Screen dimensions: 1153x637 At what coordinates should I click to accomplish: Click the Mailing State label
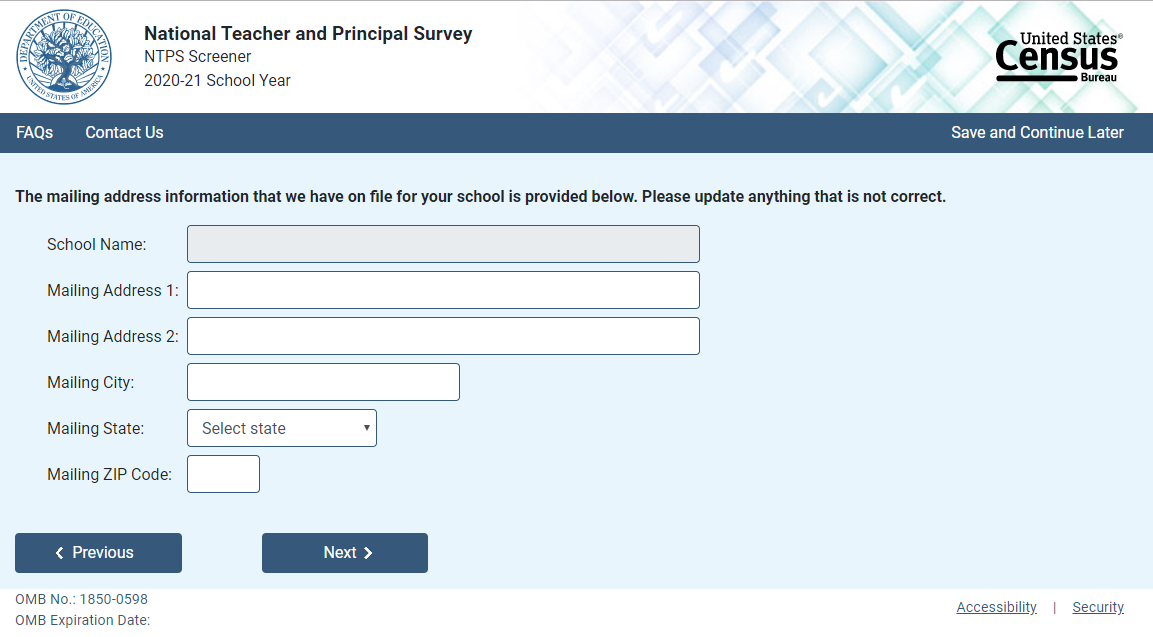click(x=95, y=428)
